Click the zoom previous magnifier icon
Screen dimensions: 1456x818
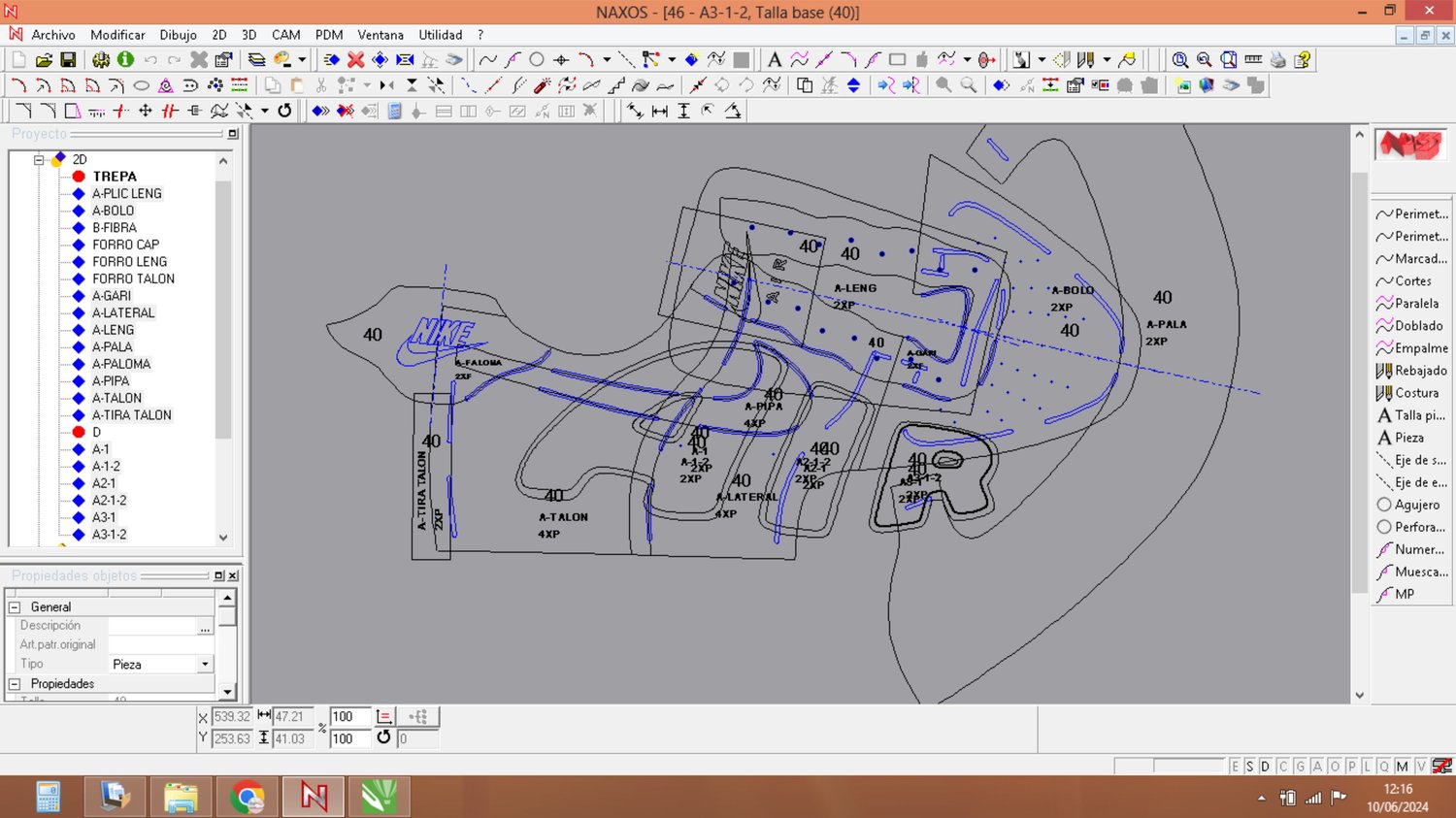1204,60
